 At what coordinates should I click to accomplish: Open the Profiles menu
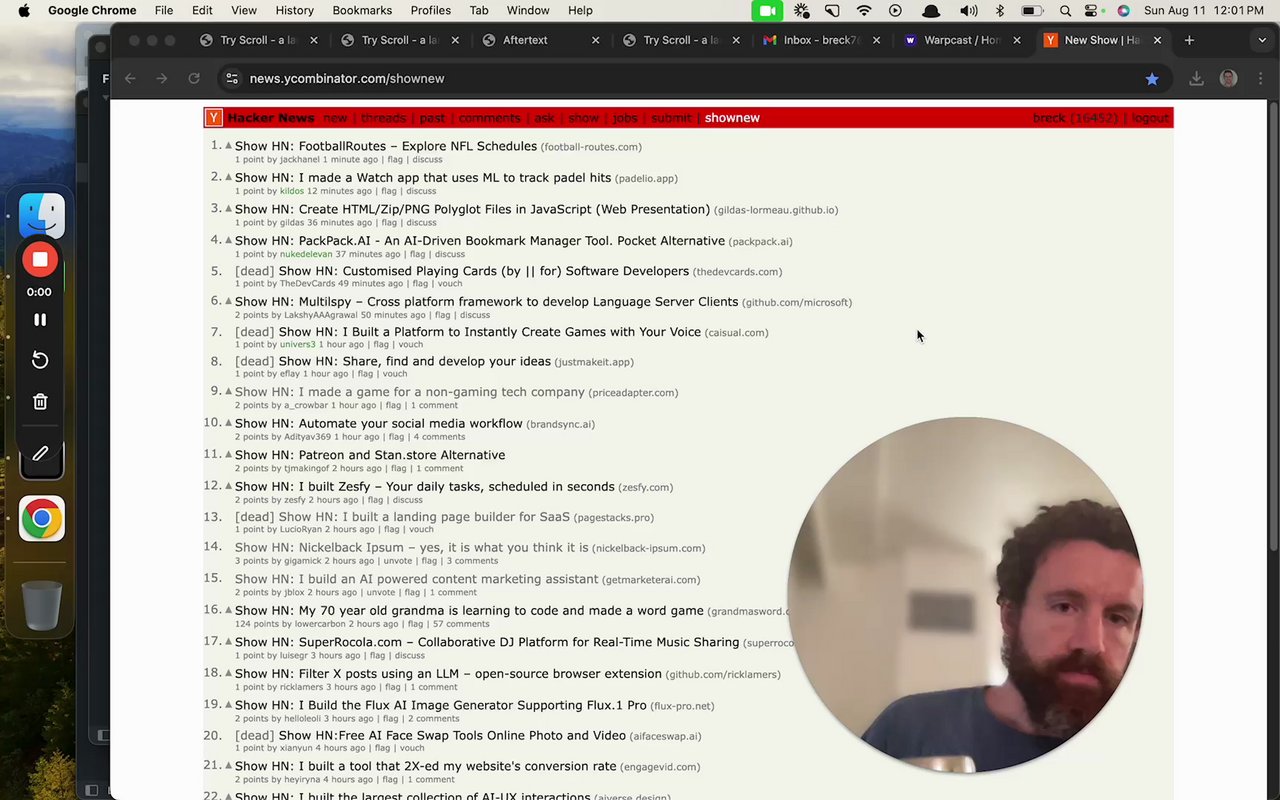coord(431,10)
